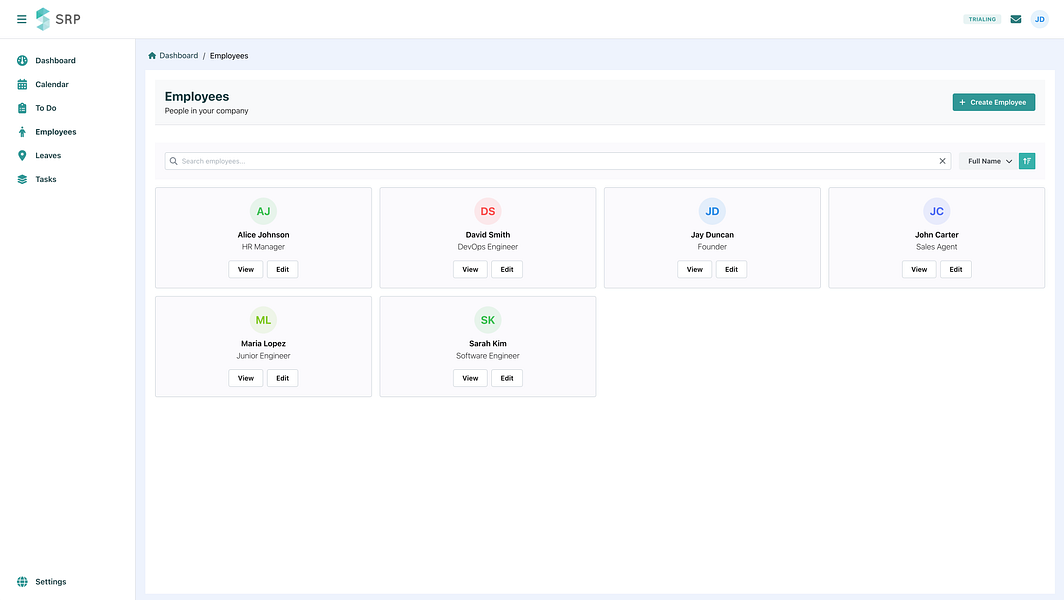View Sarah Kim's profile
Image resolution: width=1064 pixels, height=600 pixels.
point(470,378)
